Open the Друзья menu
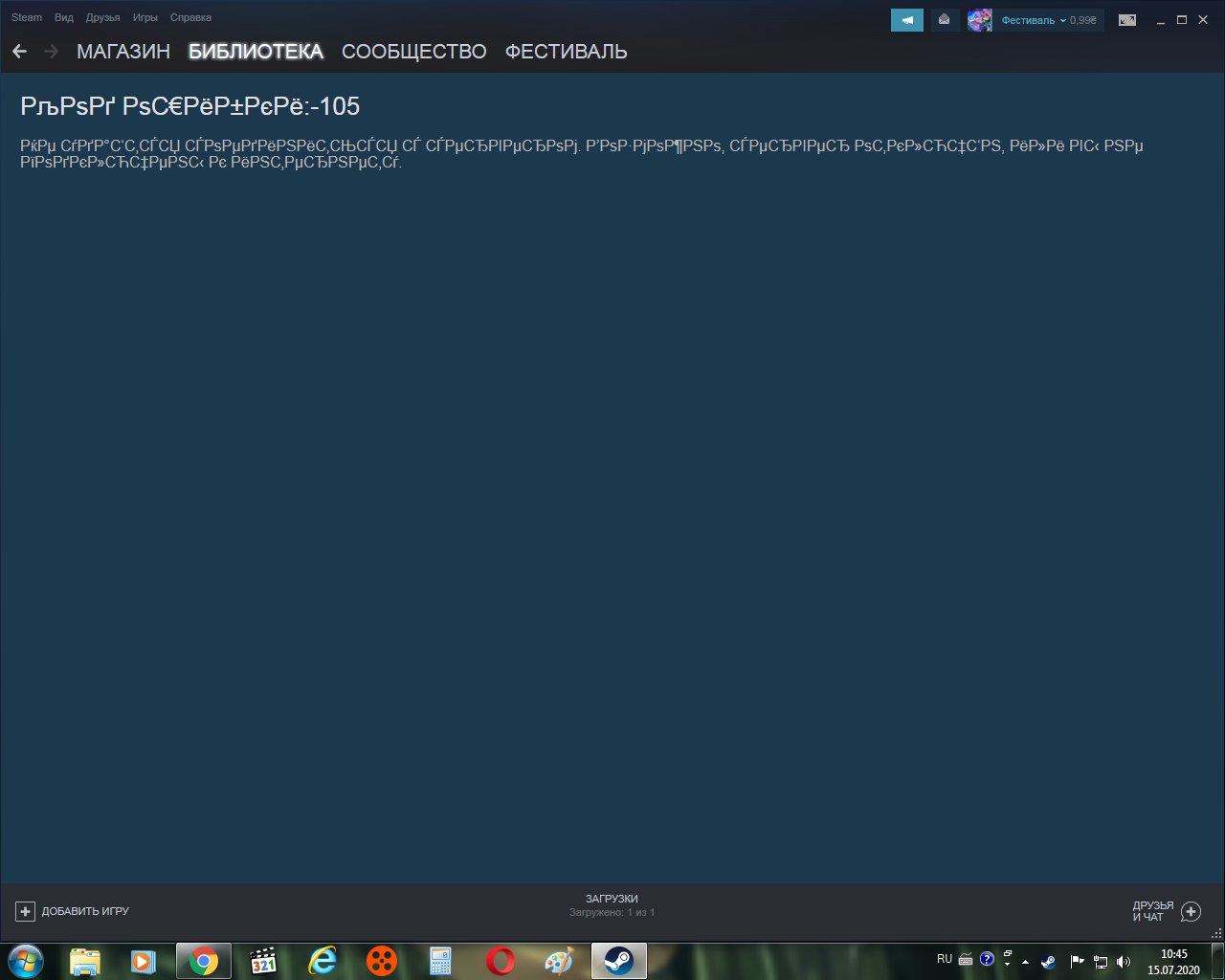This screenshot has height=980, width=1225. (x=102, y=17)
